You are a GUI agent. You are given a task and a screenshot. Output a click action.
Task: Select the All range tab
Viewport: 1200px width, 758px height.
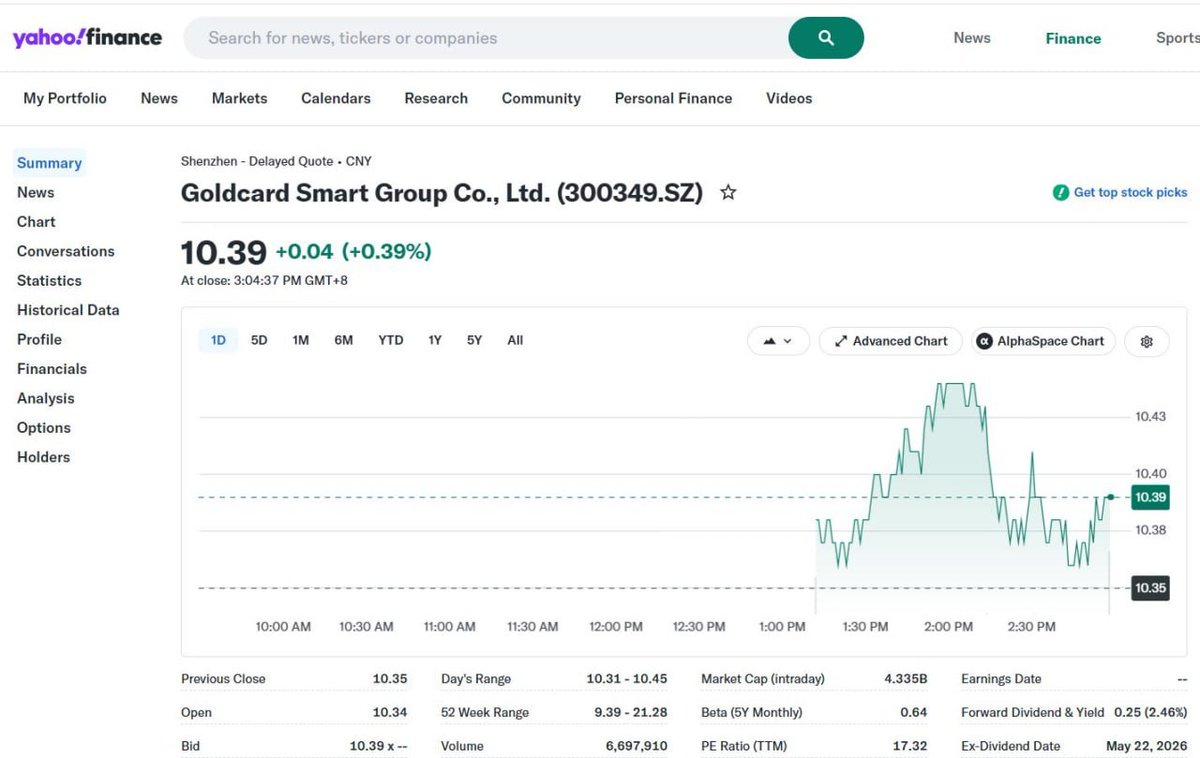[515, 340]
